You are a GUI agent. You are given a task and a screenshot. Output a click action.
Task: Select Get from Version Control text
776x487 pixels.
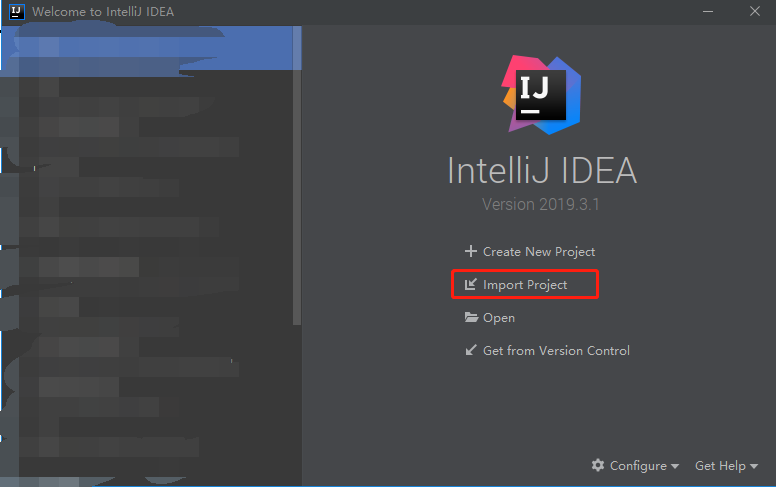tap(556, 351)
